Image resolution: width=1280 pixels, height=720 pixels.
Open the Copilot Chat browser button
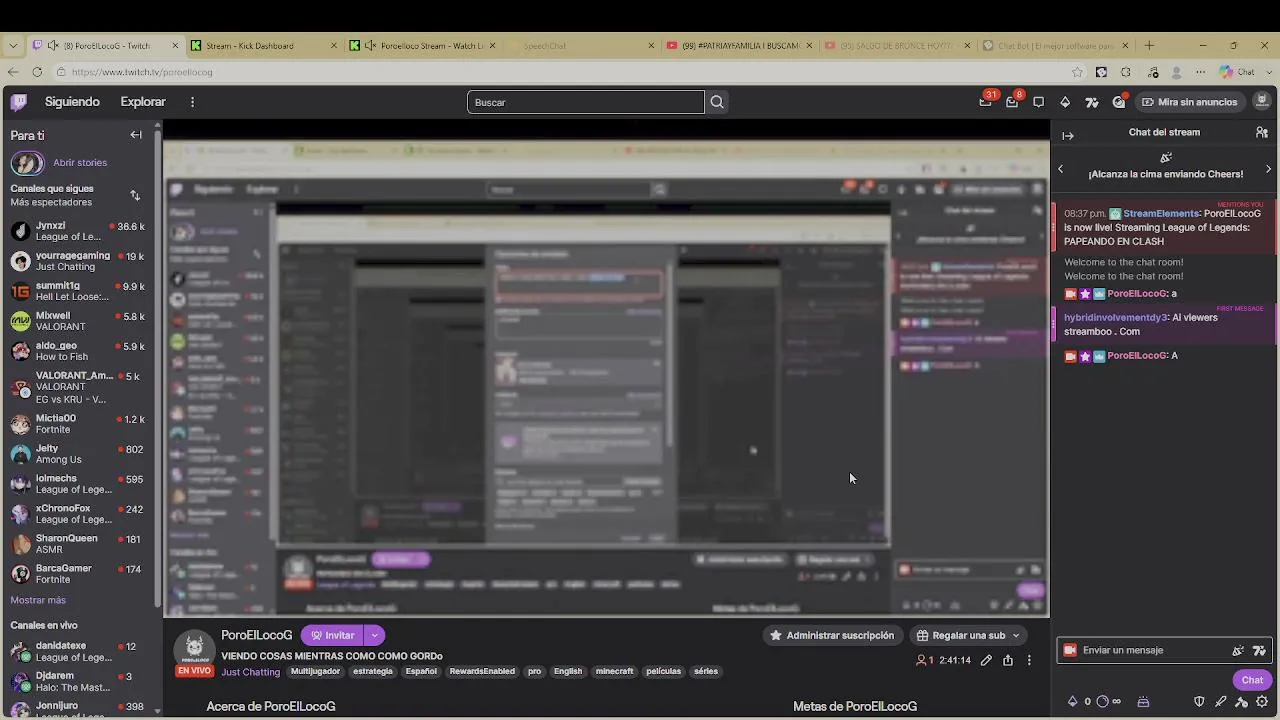coord(1237,72)
